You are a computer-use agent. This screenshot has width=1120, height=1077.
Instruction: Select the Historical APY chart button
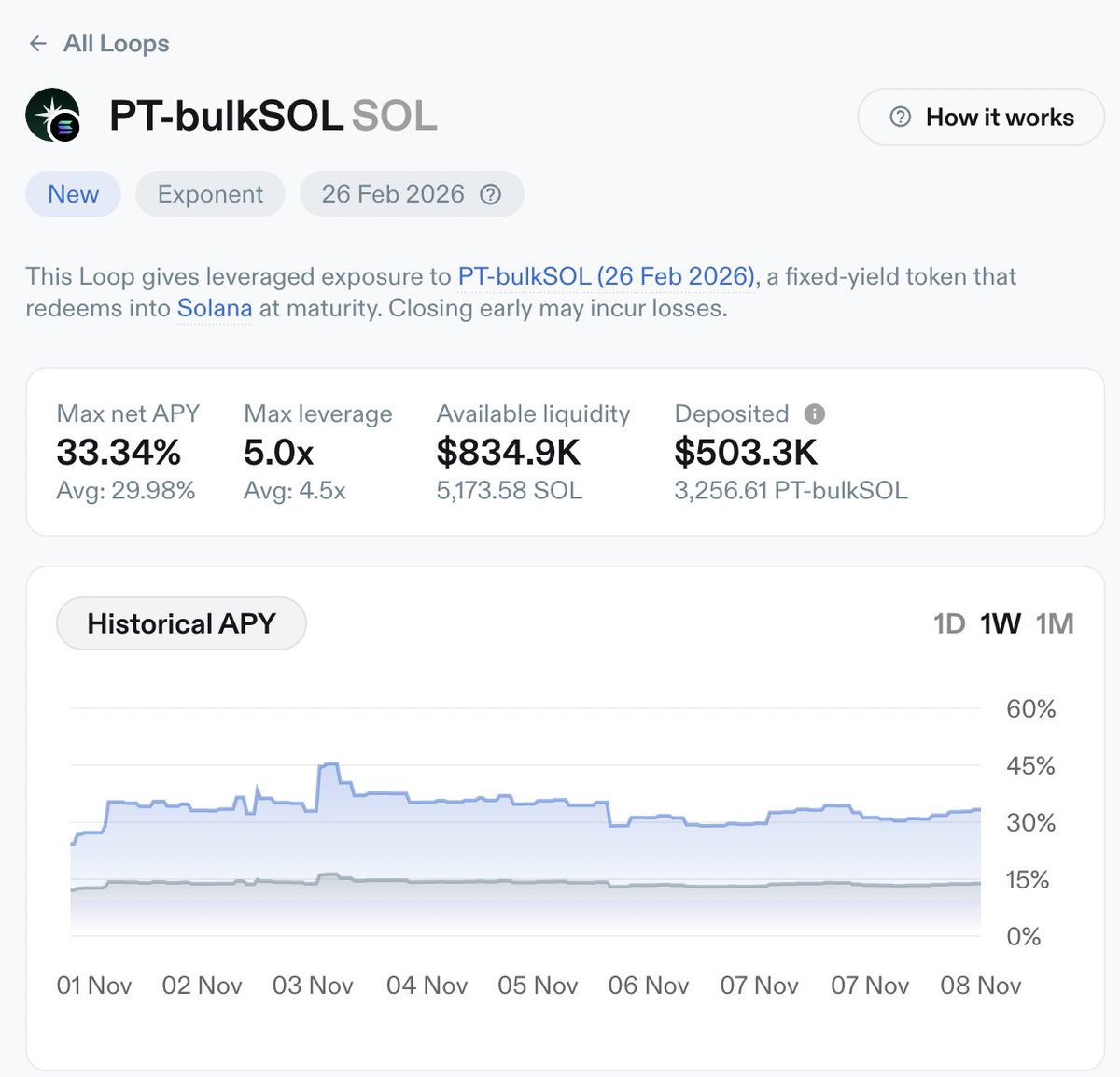(181, 623)
